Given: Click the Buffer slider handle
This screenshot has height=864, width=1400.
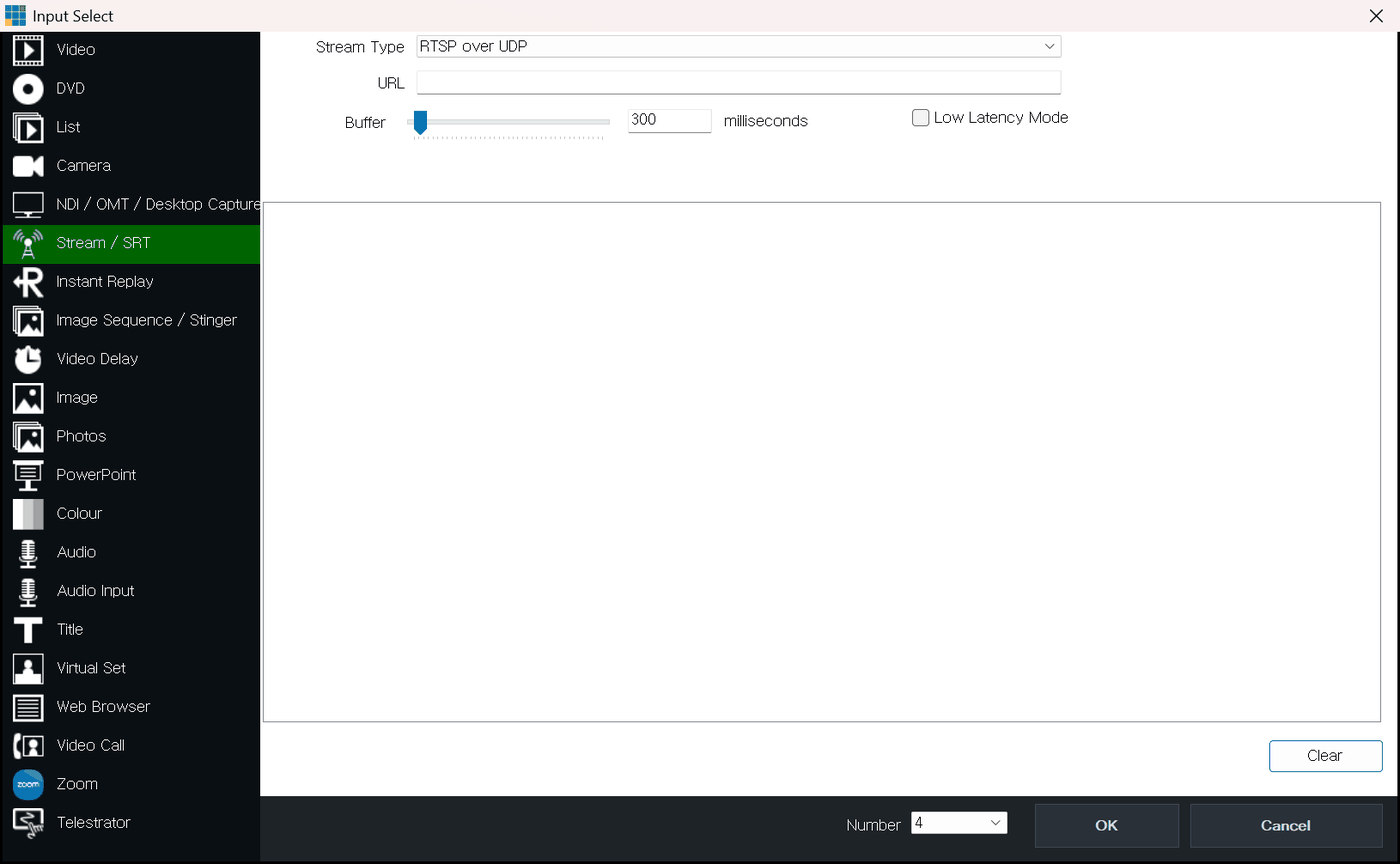Looking at the screenshot, I should coord(421,122).
